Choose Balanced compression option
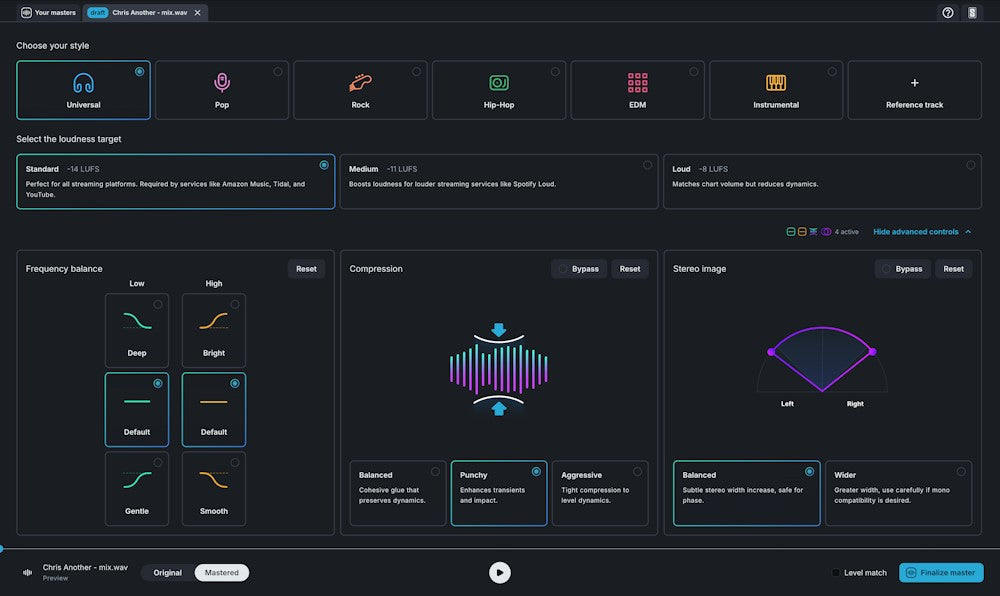The image size is (1000, 596). [397, 493]
